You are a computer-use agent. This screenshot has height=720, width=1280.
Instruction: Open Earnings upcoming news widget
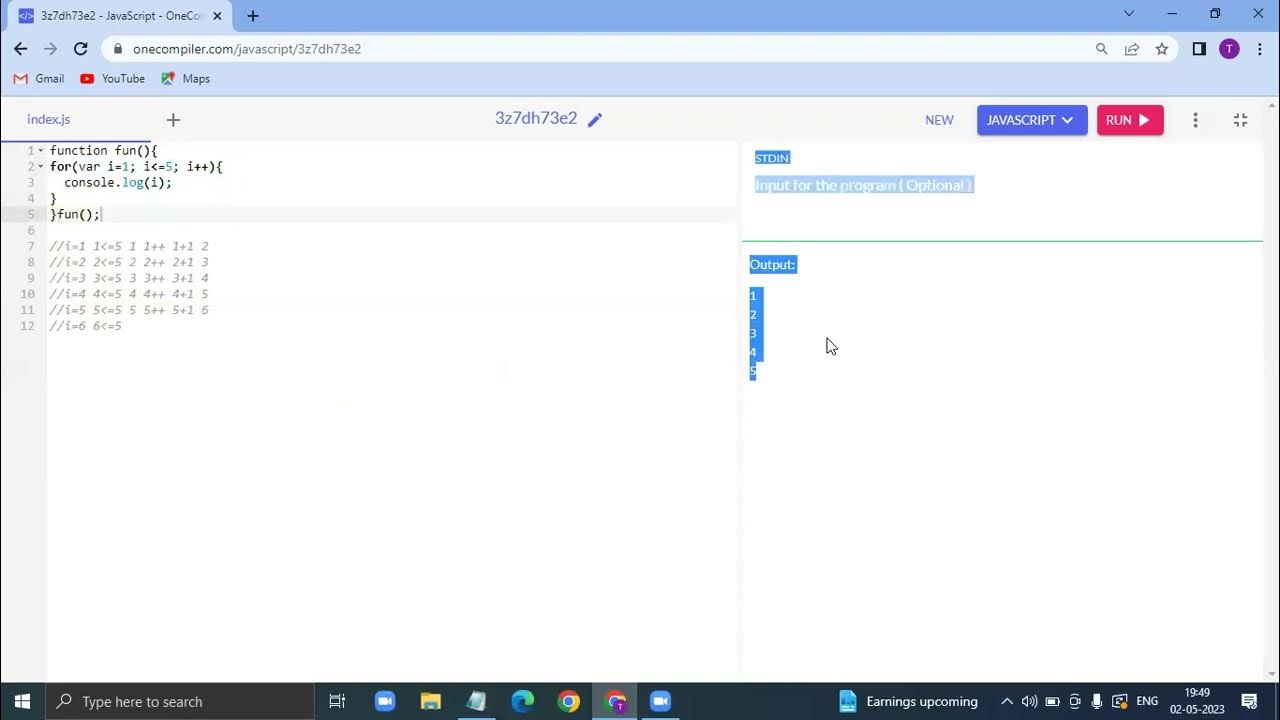pyautogui.click(x=908, y=701)
